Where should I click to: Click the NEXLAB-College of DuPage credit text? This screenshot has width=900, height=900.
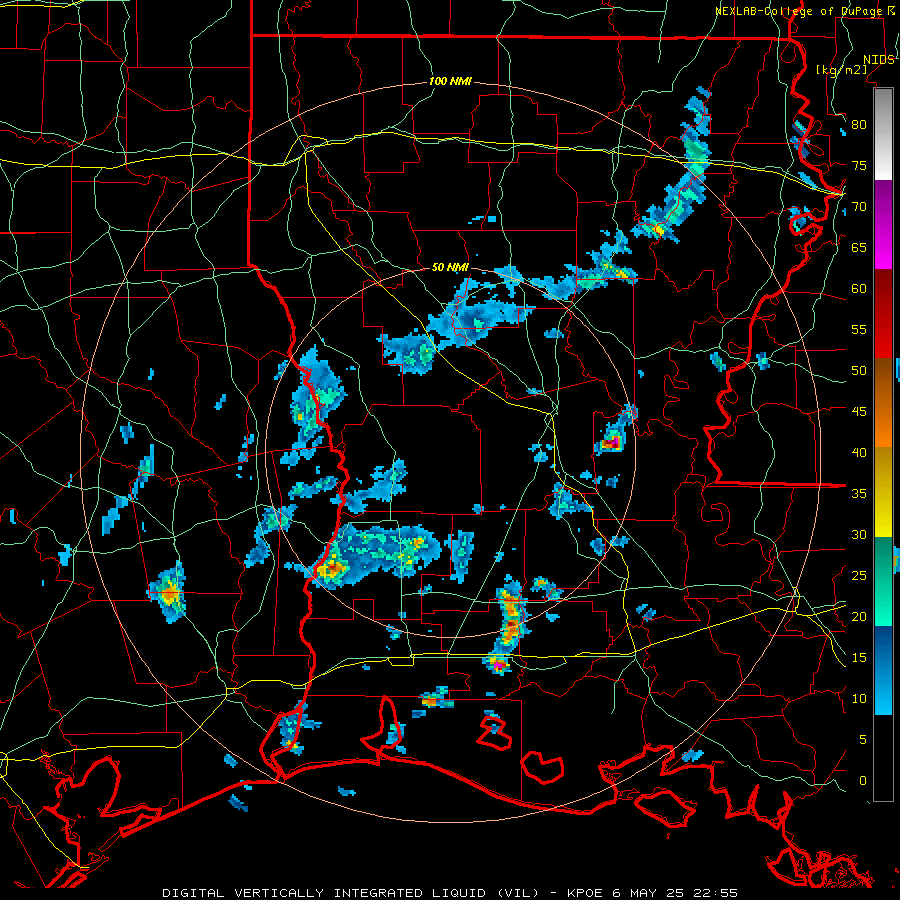coord(799,11)
